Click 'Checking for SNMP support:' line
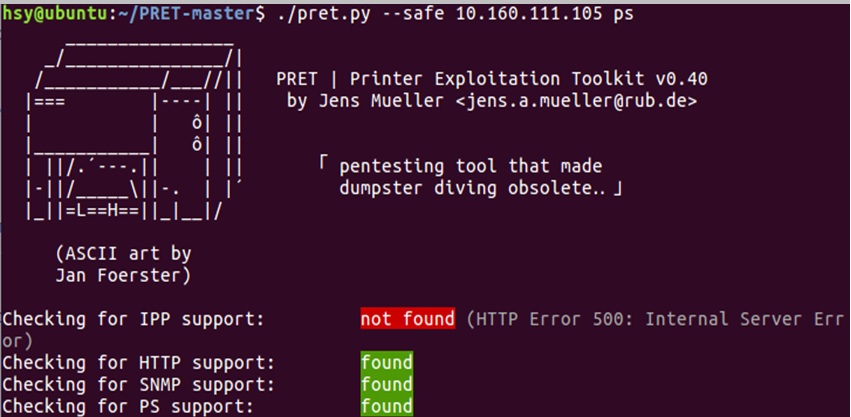851x417 pixels. 139,384
